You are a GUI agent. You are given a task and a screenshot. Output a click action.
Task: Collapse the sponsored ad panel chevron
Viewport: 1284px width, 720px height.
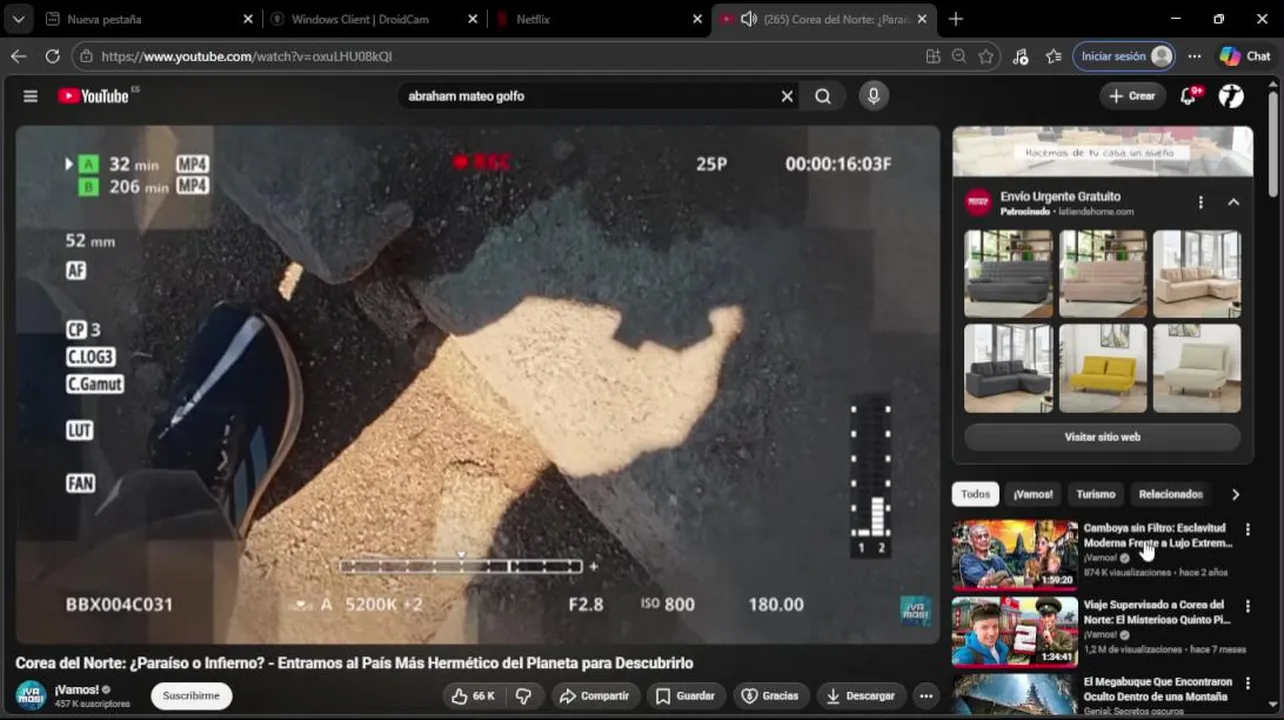tap(1233, 202)
